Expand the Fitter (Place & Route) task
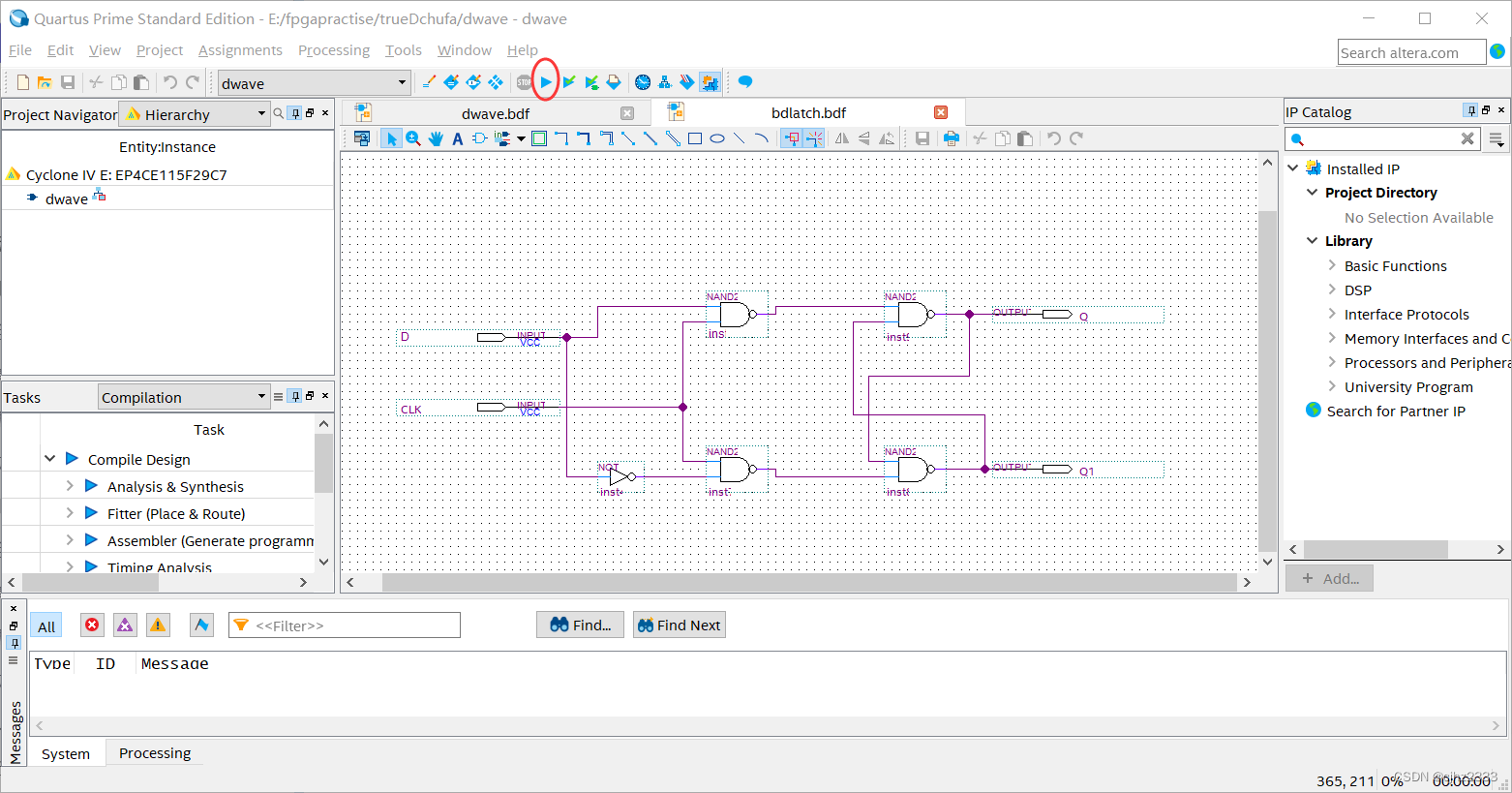1512x793 pixels. click(70, 513)
